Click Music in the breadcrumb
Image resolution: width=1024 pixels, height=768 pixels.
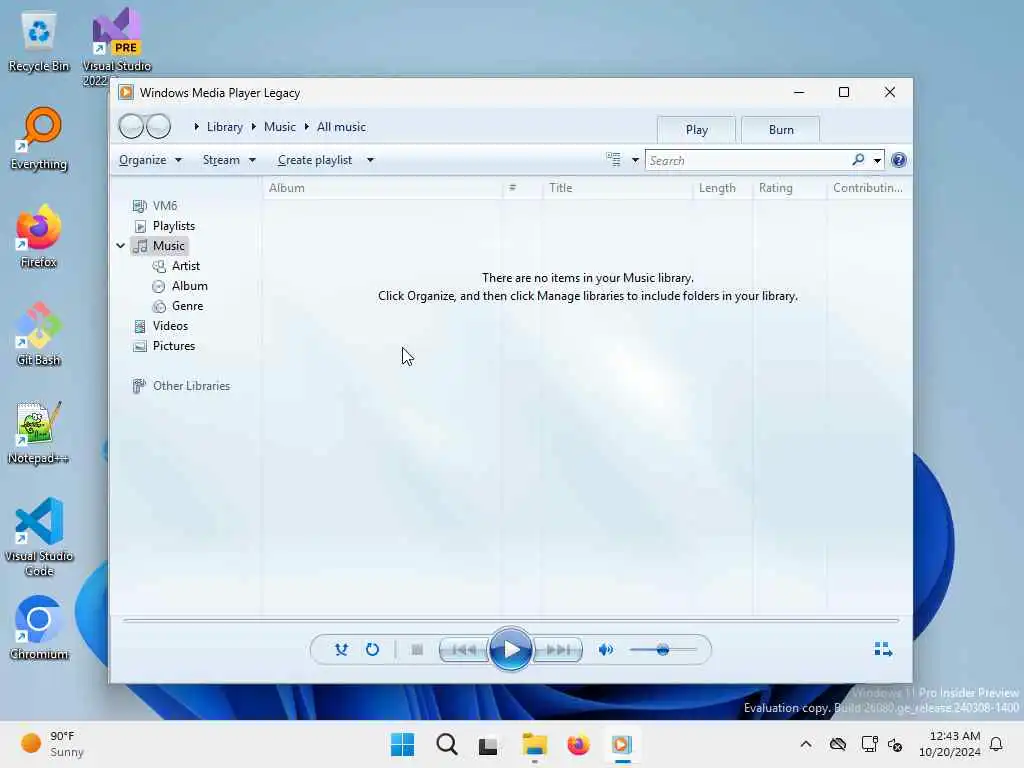pyautogui.click(x=280, y=127)
